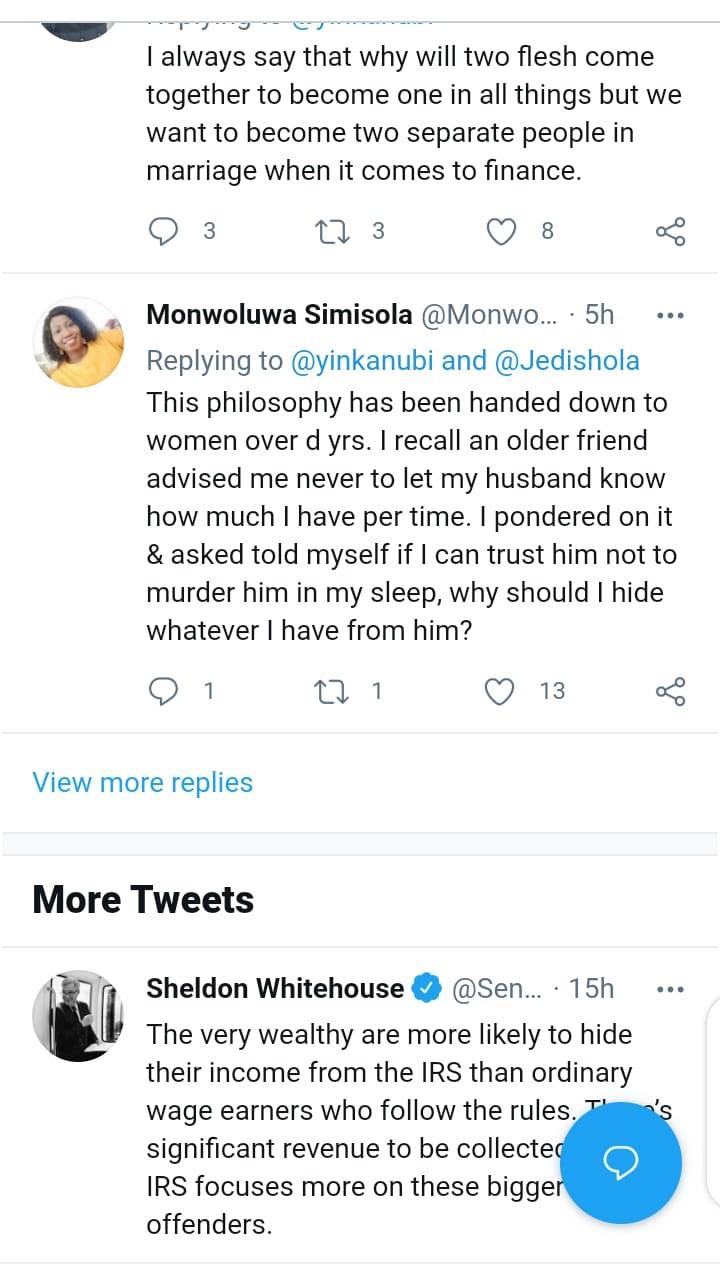Reply to Monwoluwa Simisola's tweet

click(162, 691)
